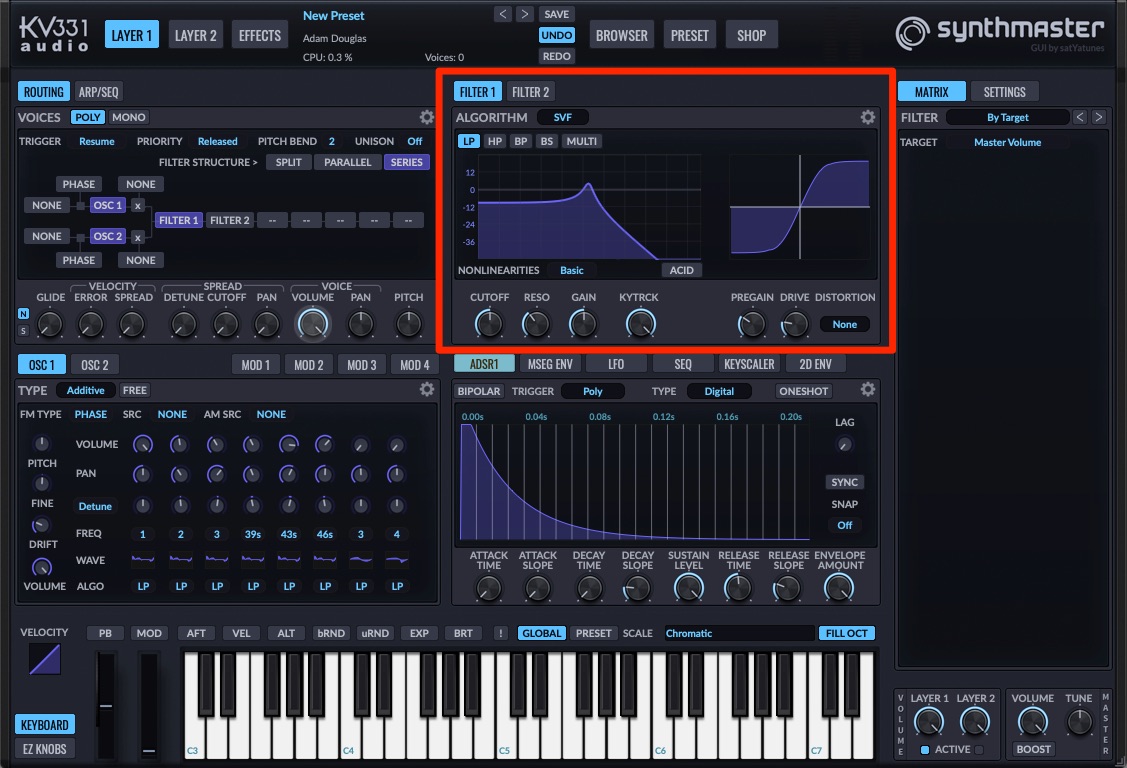The image size is (1127, 768).
Task: Click the exclamation mark panic button
Action: [500, 633]
